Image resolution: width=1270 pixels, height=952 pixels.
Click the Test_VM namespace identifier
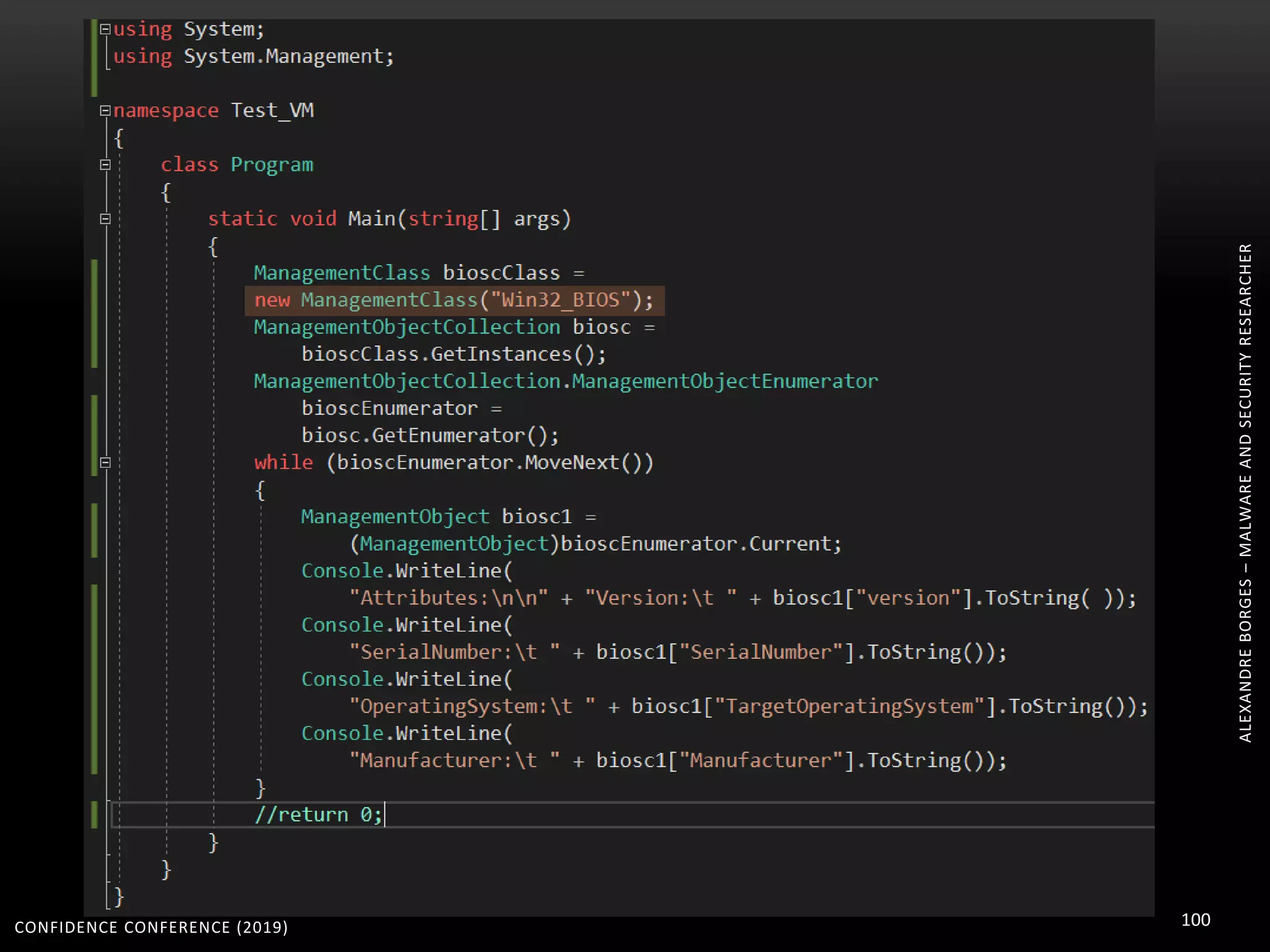point(272,110)
